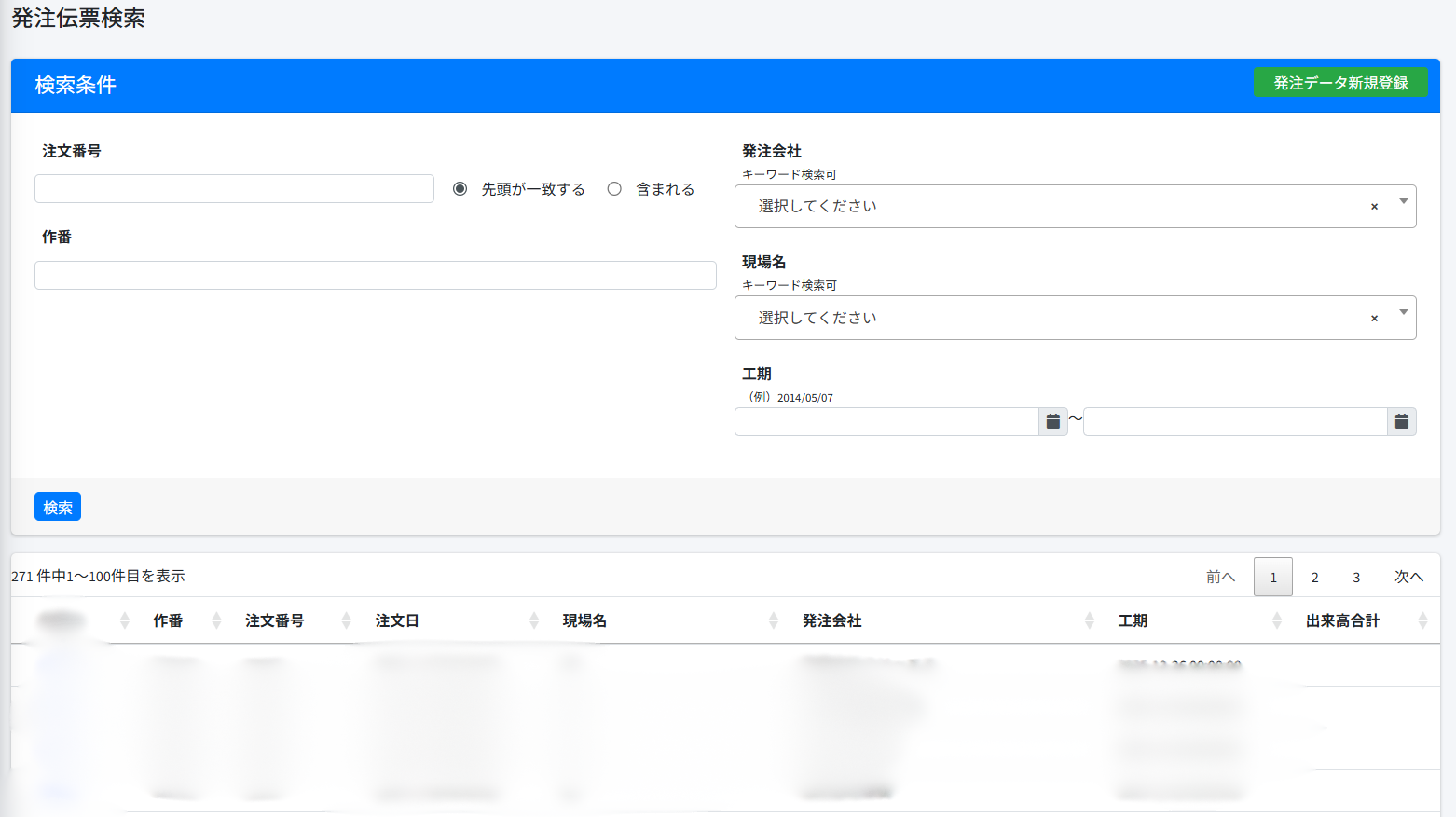The image size is (1456, 817).
Task: Click the green 発注データ新規登録 button
Action: tap(1339, 83)
